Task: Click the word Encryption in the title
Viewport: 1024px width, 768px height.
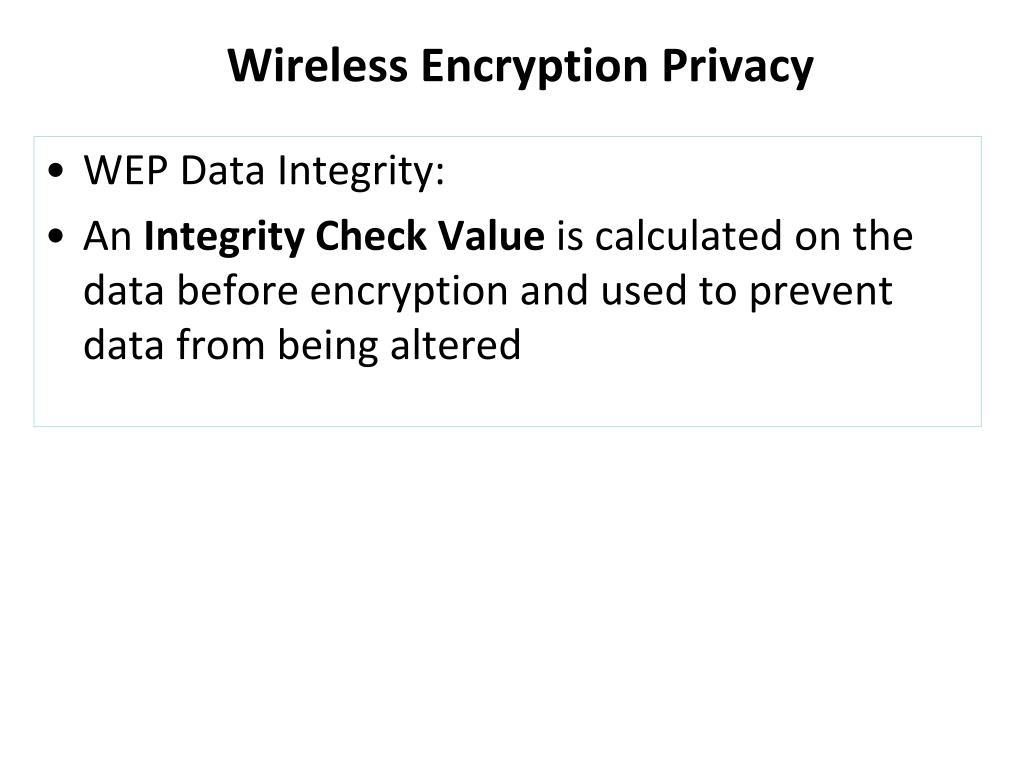Action: pos(534,67)
